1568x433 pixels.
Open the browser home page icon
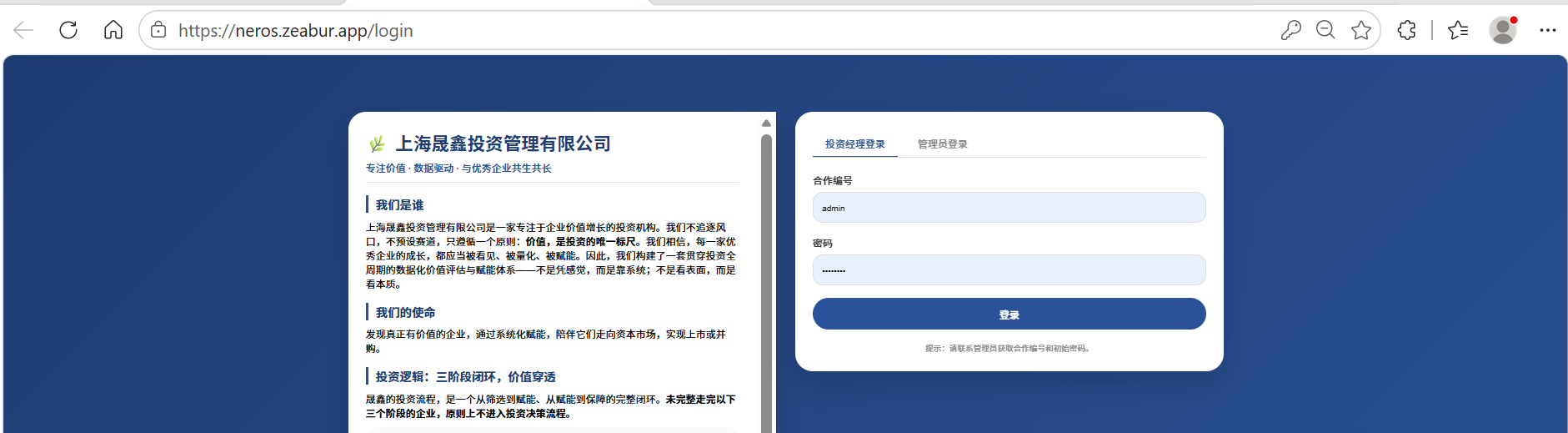(x=113, y=31)
